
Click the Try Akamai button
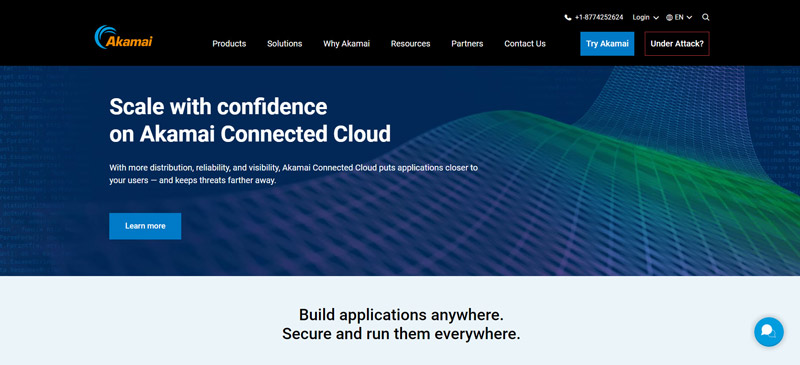(607, 44)
